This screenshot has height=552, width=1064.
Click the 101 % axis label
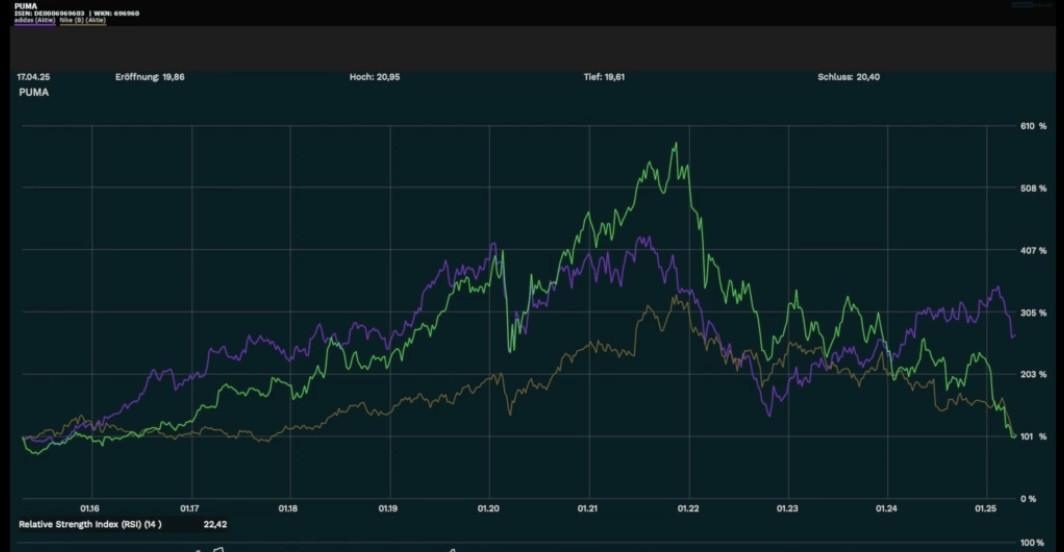[1033, 437]
